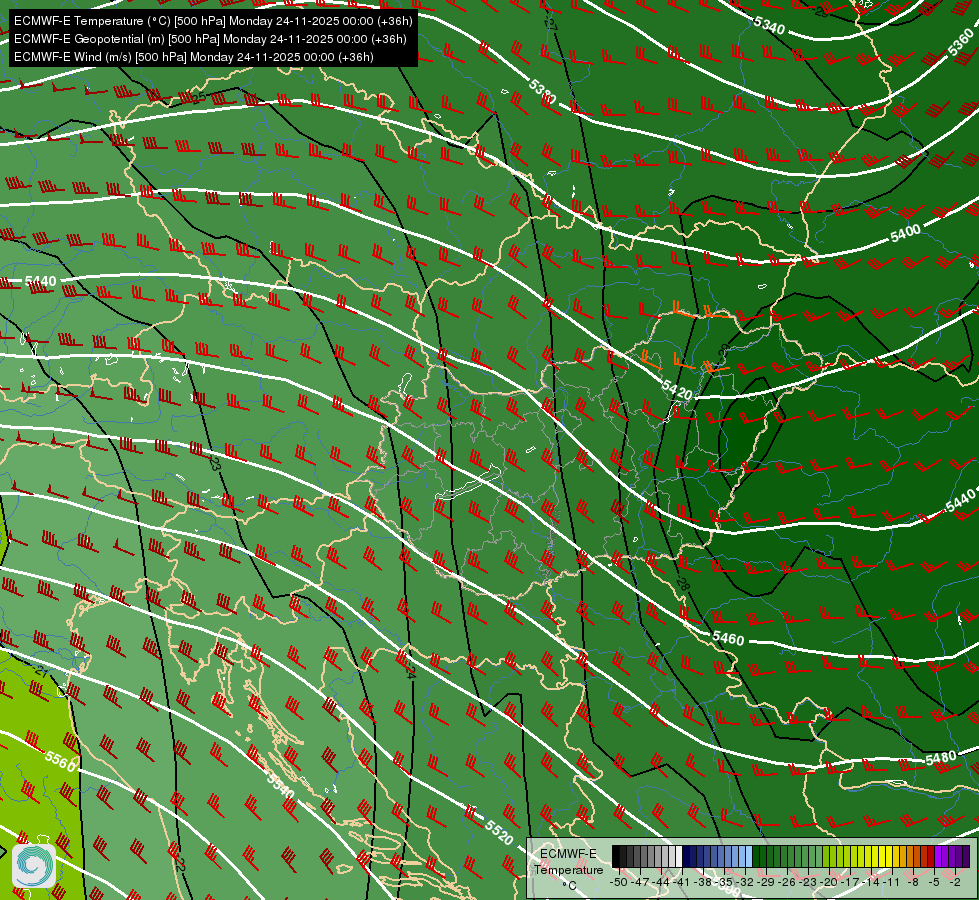Click the 5480 geopotential contour label
The image size is (979, 900).
[941, 758]
